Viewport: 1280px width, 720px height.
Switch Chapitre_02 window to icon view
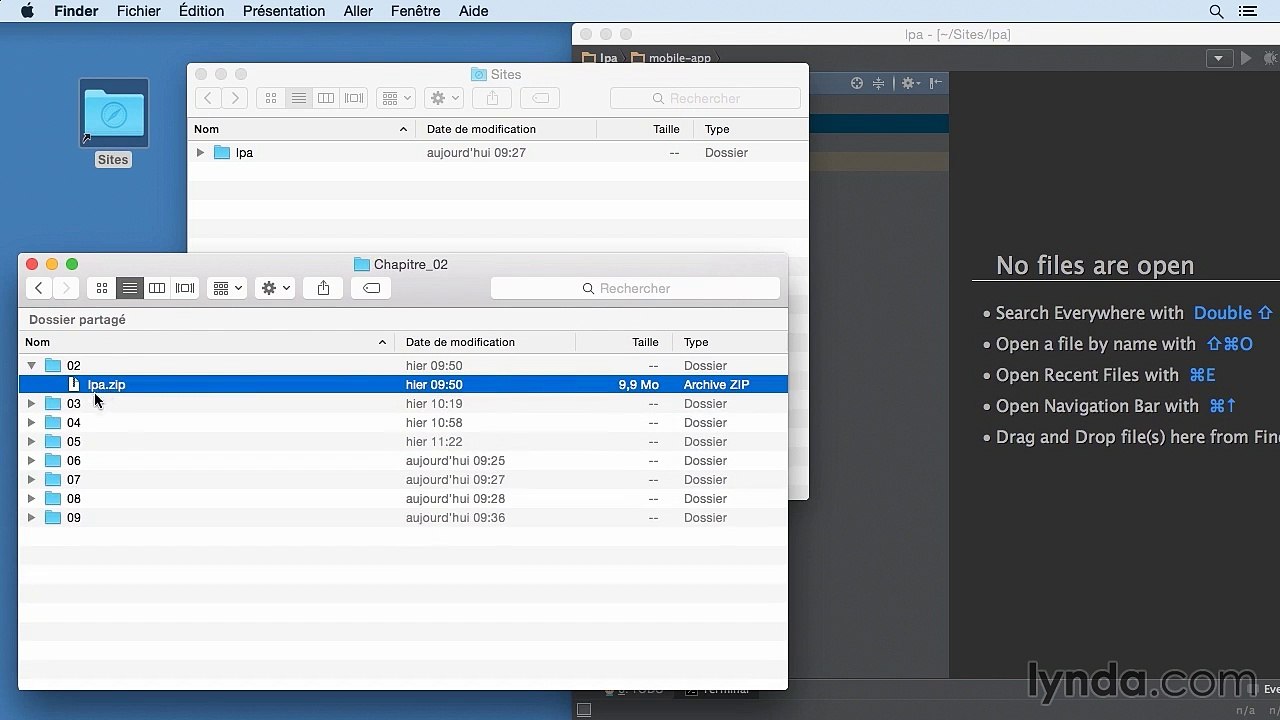(102, 288)
